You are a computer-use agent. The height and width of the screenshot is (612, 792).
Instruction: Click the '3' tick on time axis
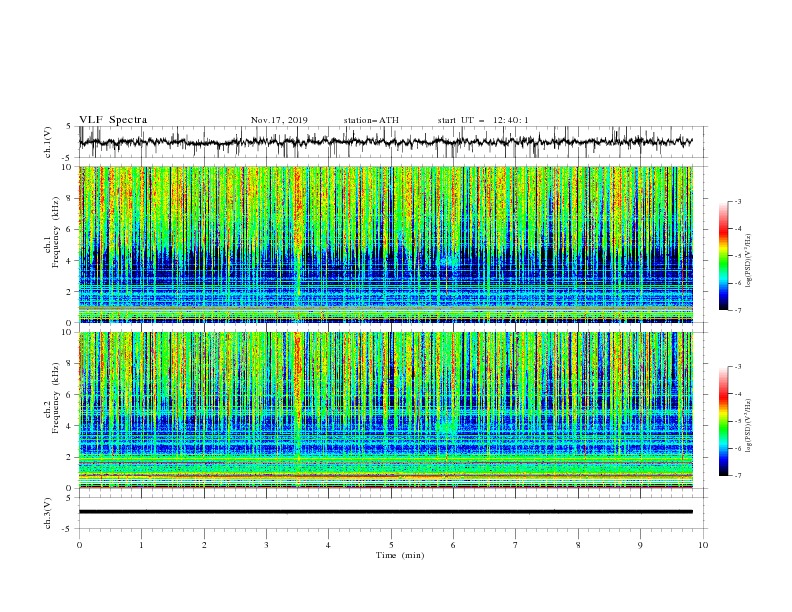(266, 545)
